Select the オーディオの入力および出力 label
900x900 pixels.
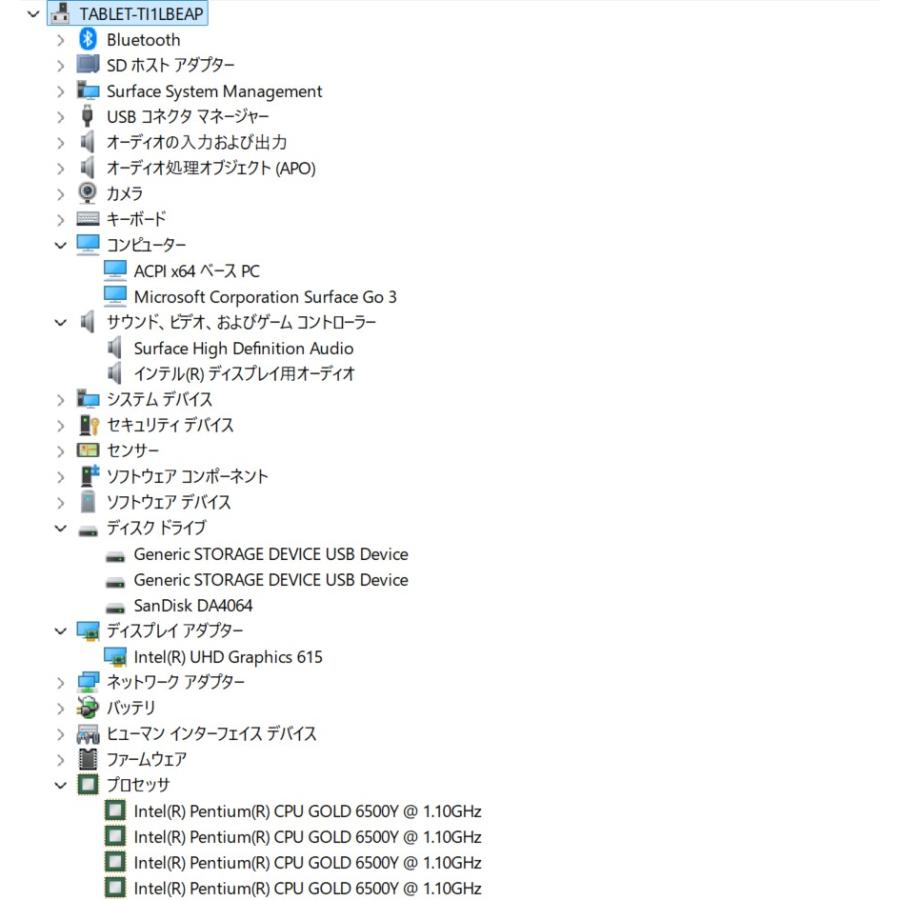196,142
